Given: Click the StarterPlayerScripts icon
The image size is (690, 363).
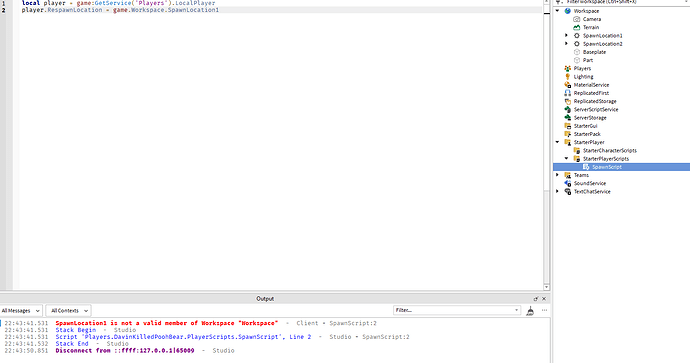Looking at the screenshot, I should 577,159.
